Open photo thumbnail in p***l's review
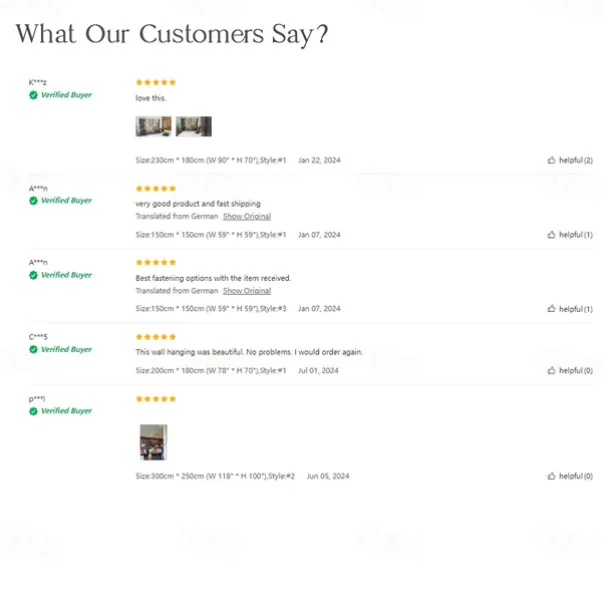 153,441
